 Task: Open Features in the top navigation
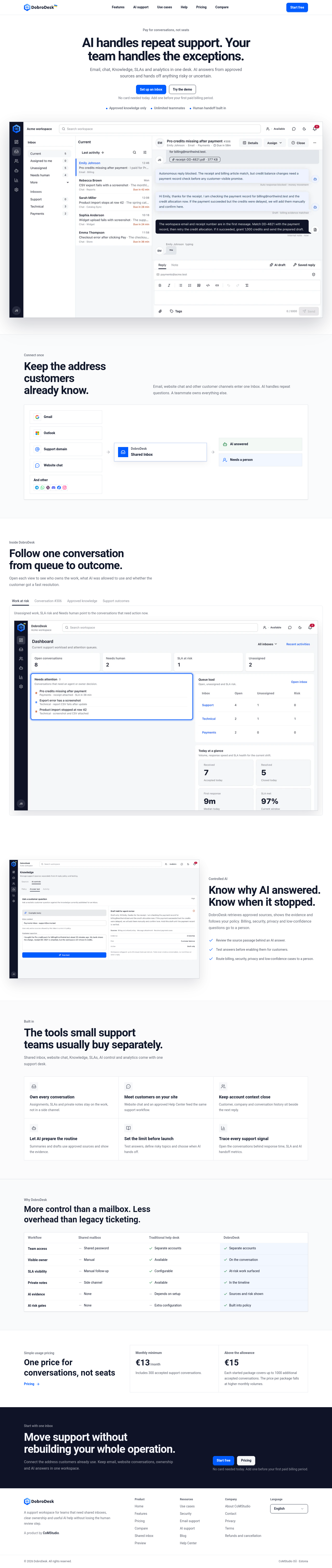point(118,7)
